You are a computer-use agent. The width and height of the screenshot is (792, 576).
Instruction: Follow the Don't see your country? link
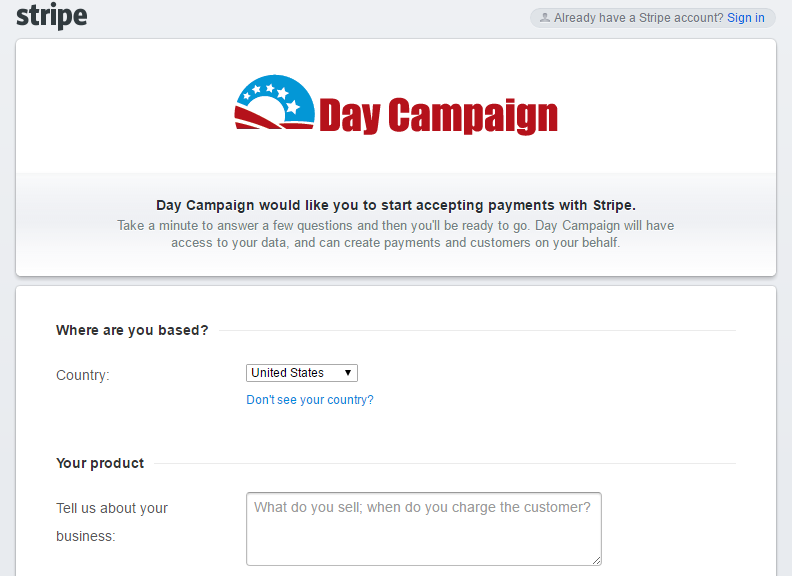coord(310,400)
